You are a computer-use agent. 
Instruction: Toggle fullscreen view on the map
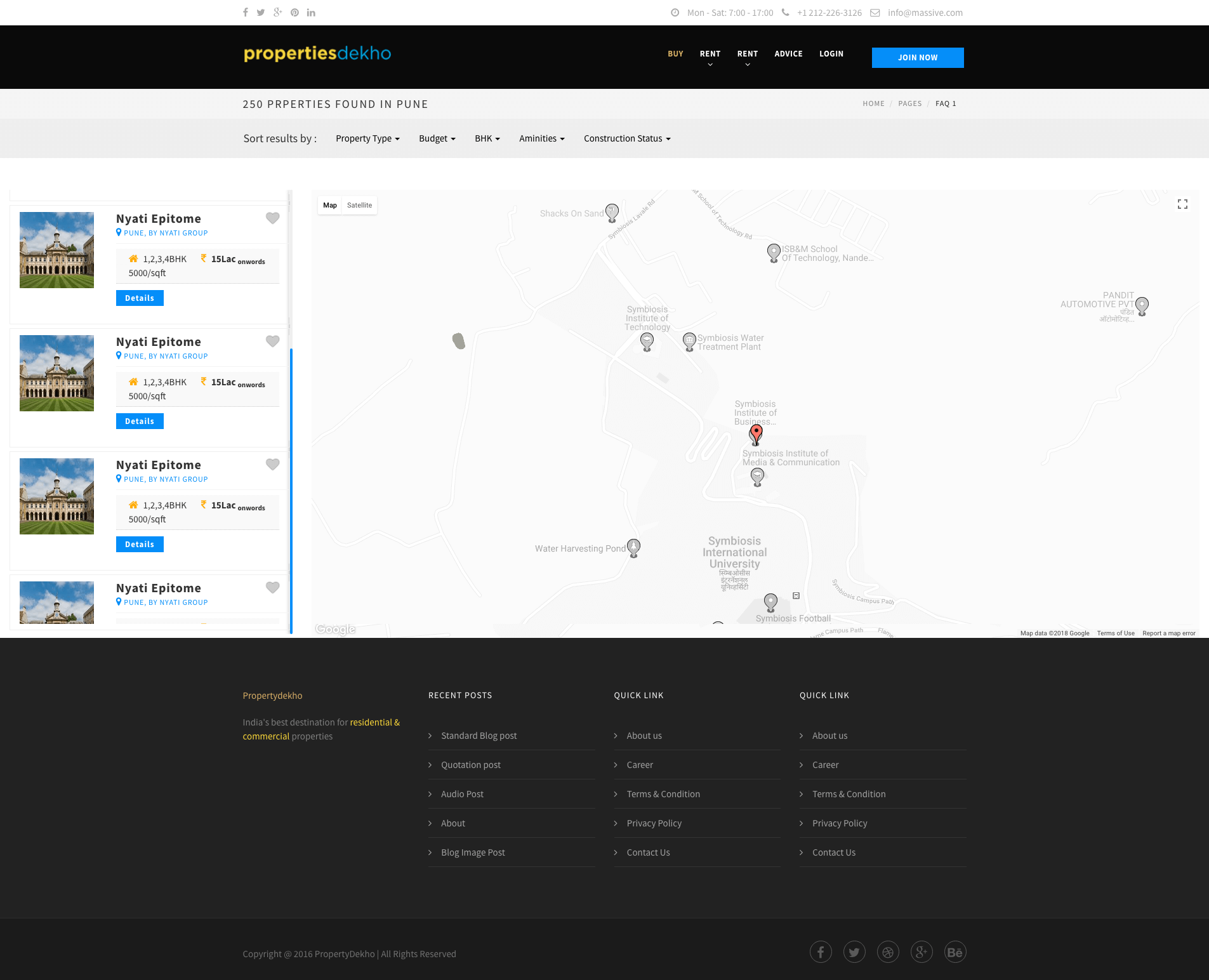pos(1182,204)
